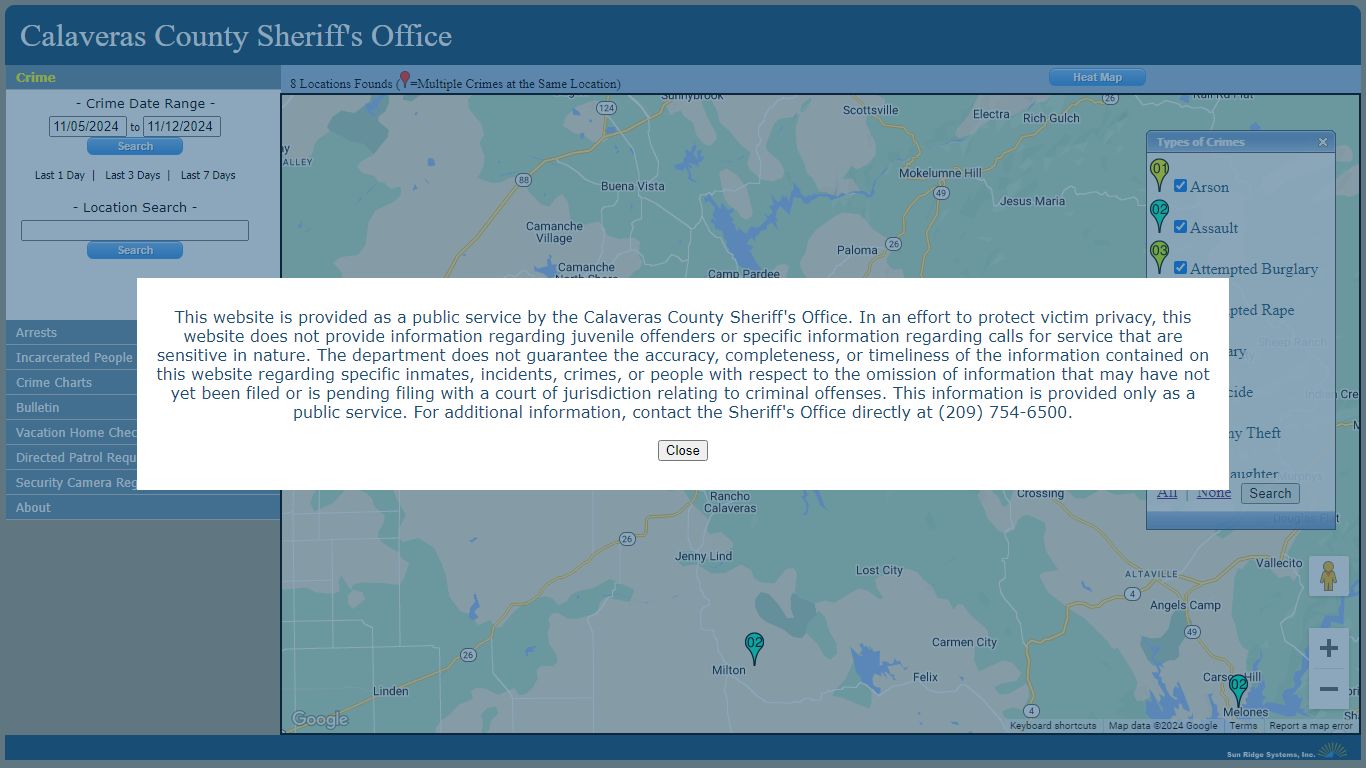Open the About menu item

[143, 508]
